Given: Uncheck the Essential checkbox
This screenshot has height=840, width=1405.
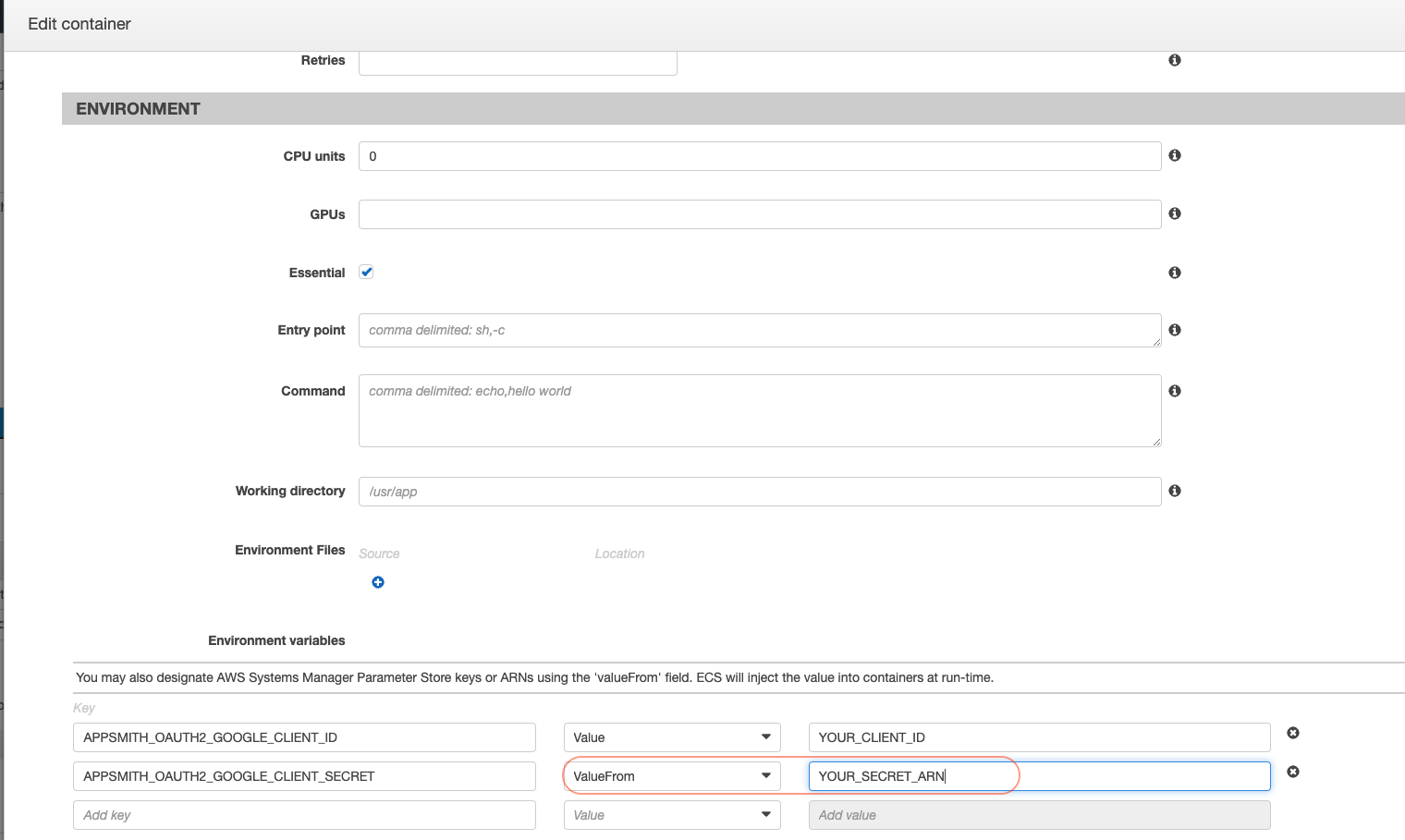Looking at the screenshot, I should 366,271.
